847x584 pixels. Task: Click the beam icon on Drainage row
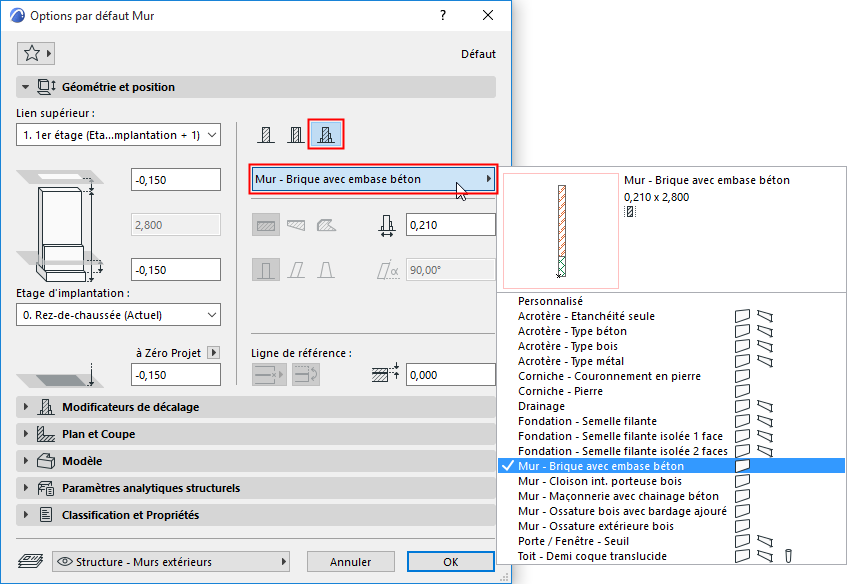click(765, 406)
